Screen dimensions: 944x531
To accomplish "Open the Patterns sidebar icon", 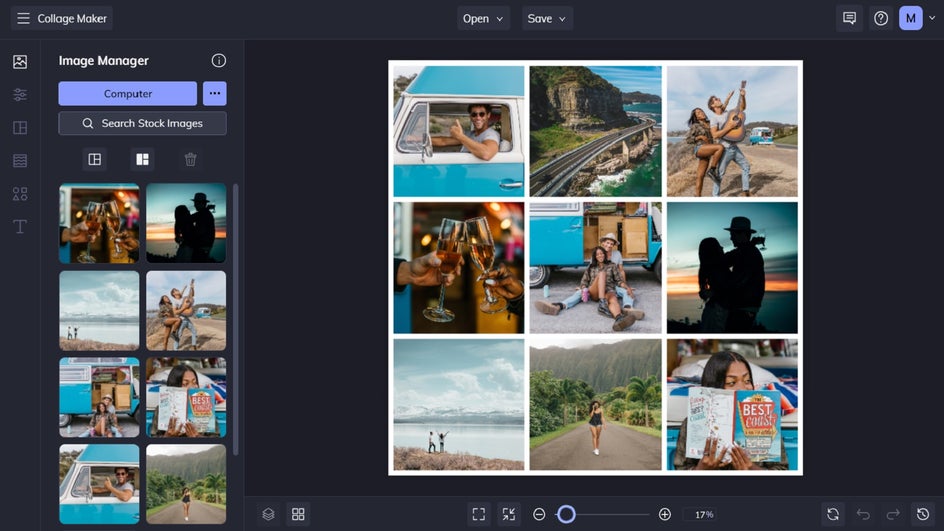I will pos(20,161).
